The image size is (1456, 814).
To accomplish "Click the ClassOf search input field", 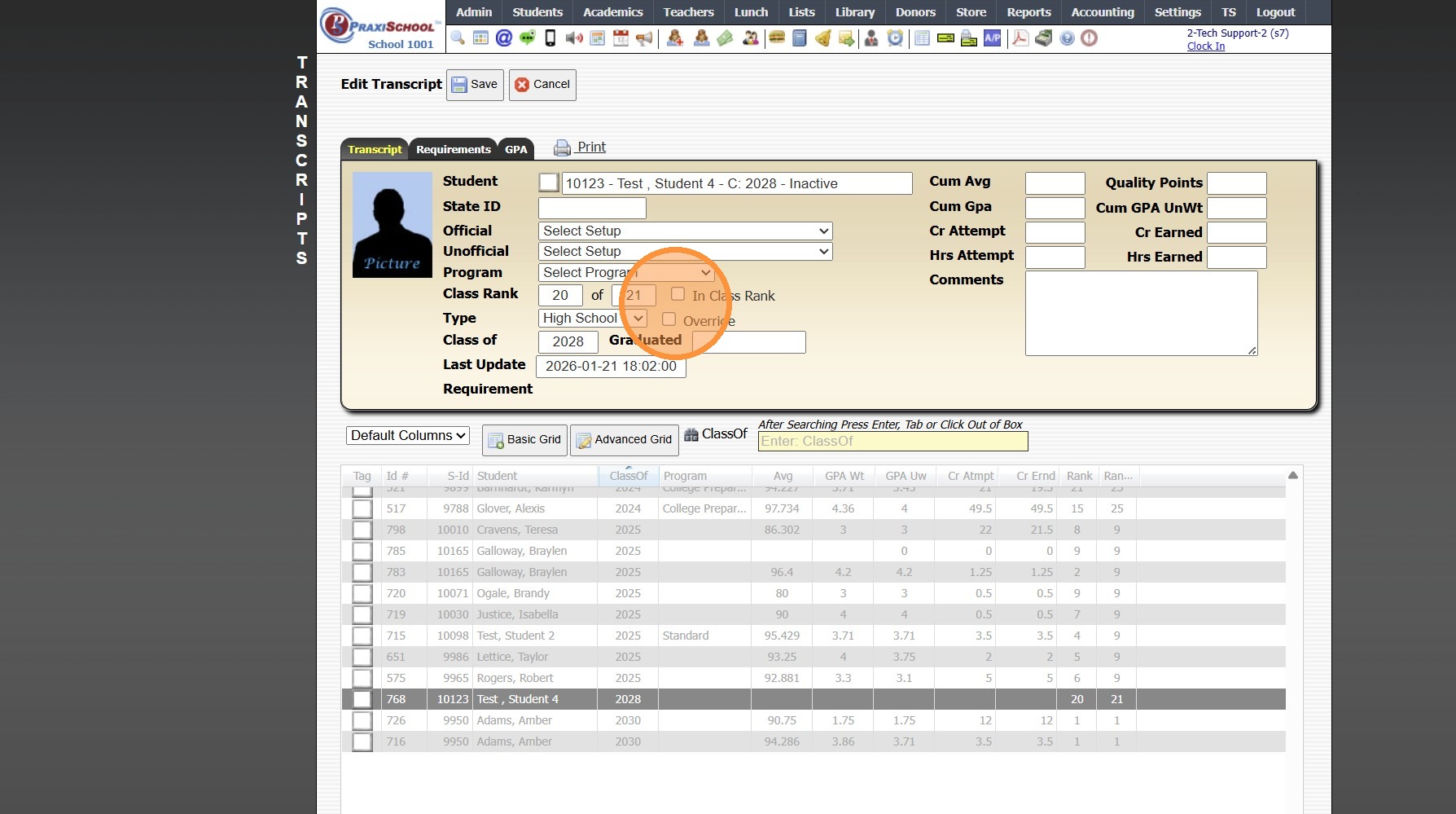I will 892,442.
